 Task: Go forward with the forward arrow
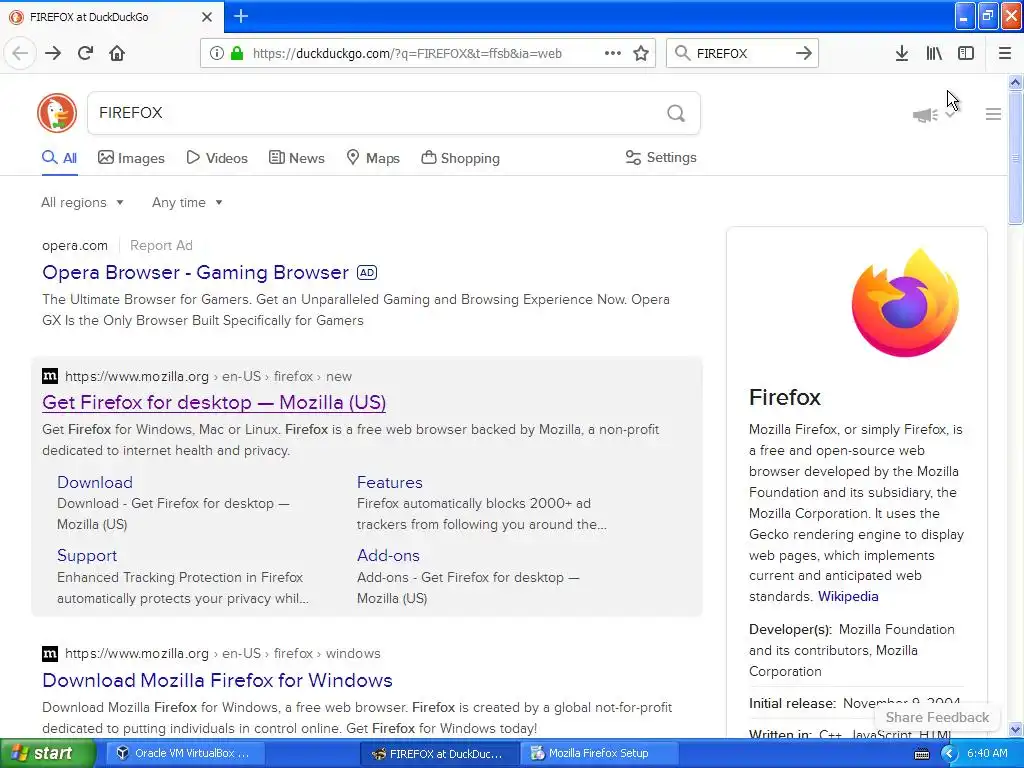click(53, 53)
